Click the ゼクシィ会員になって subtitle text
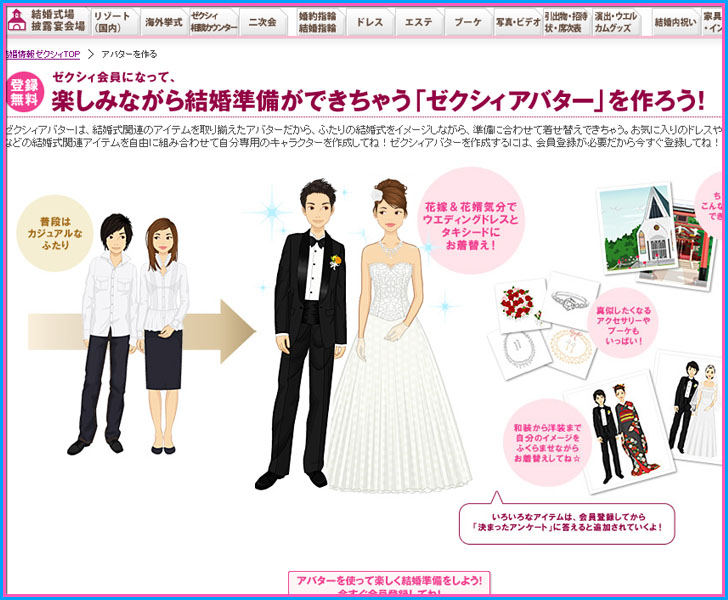The image size is (728, 600). click(113, 77)
